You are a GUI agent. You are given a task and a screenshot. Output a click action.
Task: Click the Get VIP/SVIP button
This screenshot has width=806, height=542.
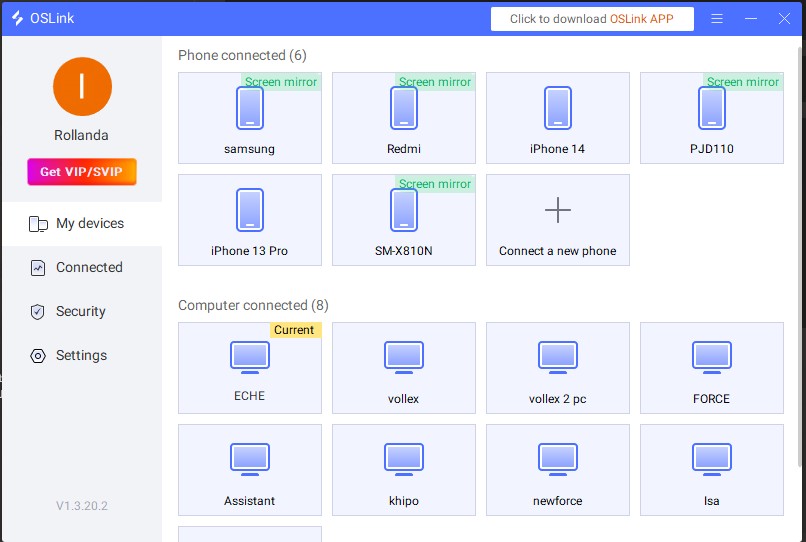pyautogui.click(x=81, y=172)
